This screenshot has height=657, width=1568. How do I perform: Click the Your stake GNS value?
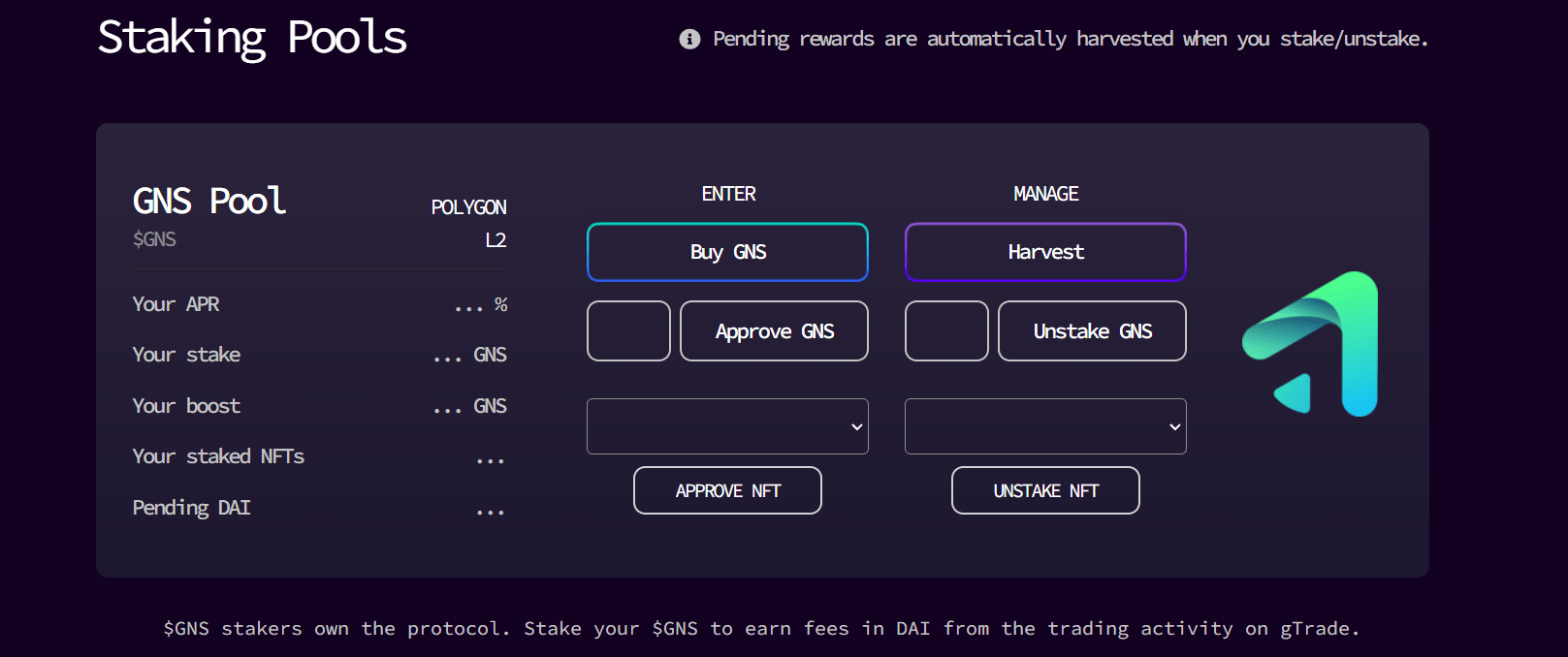(x=469, y=356)
